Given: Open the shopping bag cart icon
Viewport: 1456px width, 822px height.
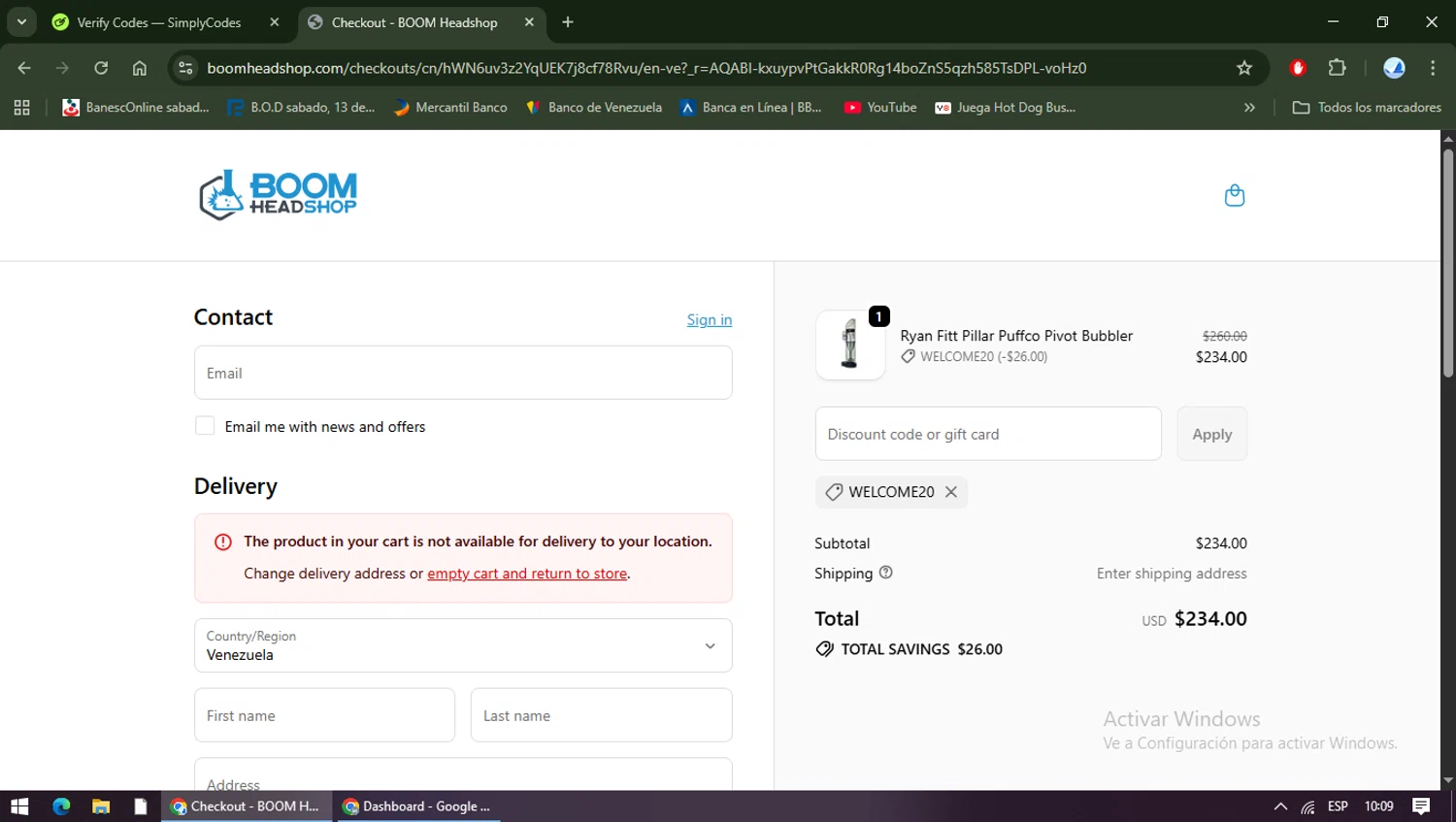Looking at the screenshot, I should (1234, 195).
